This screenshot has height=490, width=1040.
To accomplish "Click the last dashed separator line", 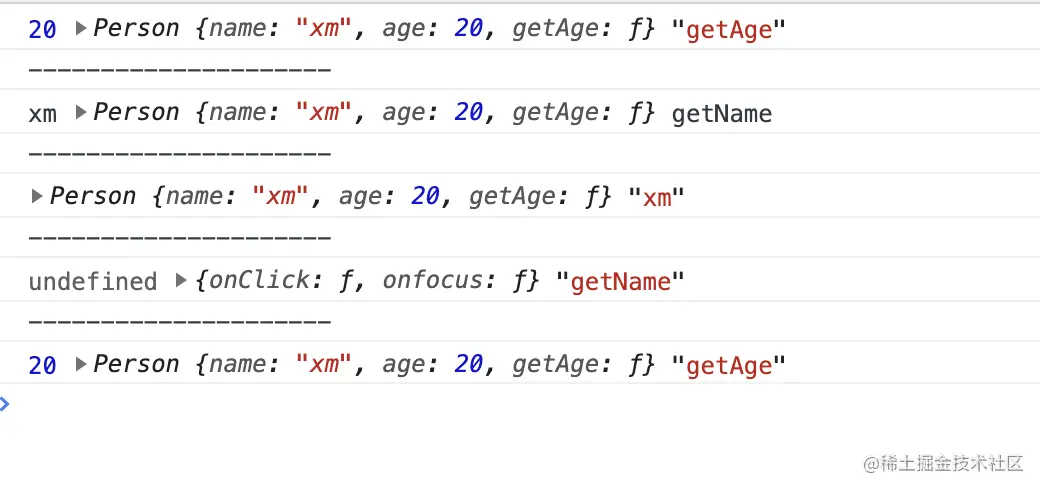I will point(180,323).
